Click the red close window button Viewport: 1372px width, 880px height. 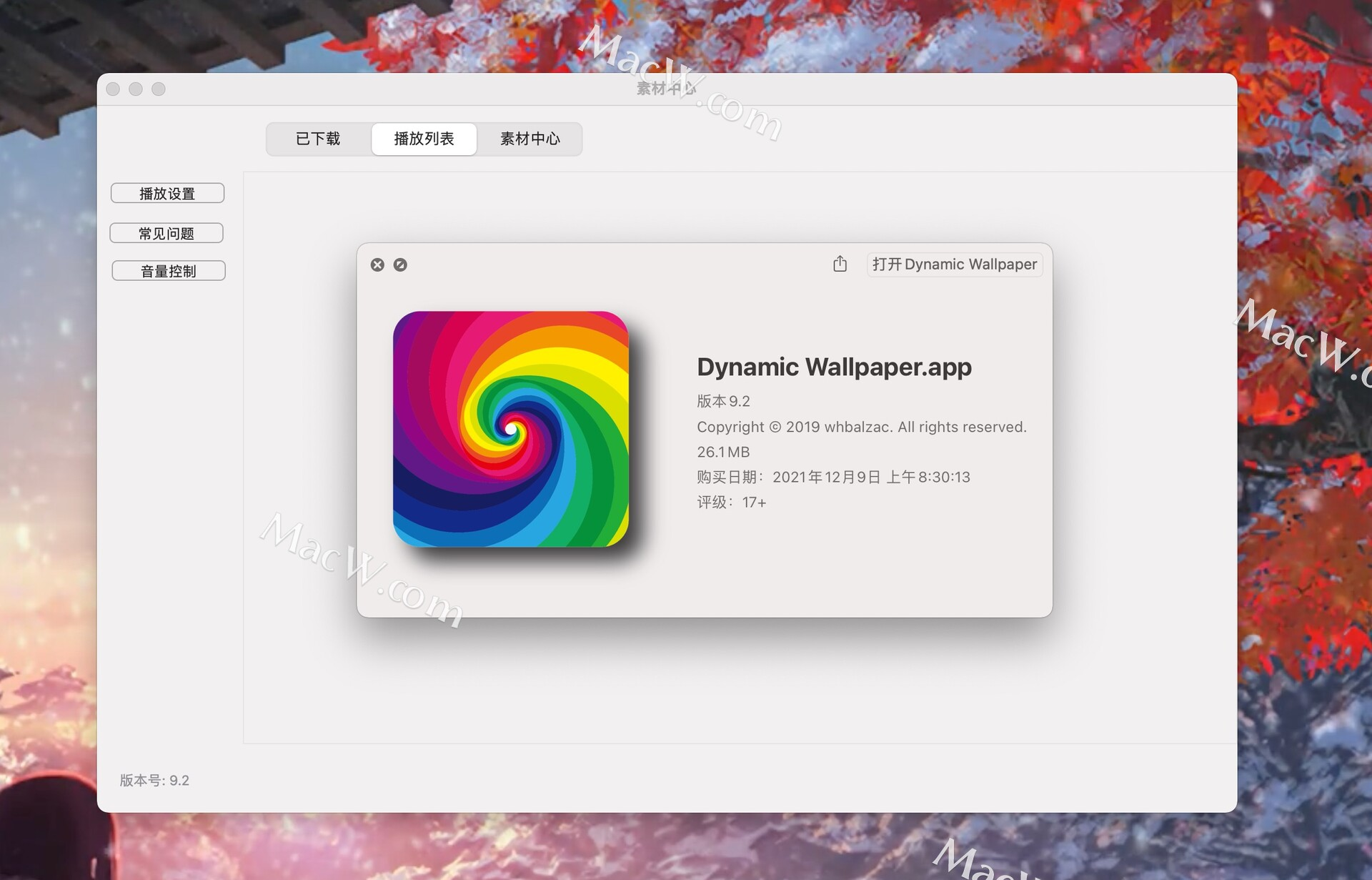pyautogui.click(x=113, y=89)
